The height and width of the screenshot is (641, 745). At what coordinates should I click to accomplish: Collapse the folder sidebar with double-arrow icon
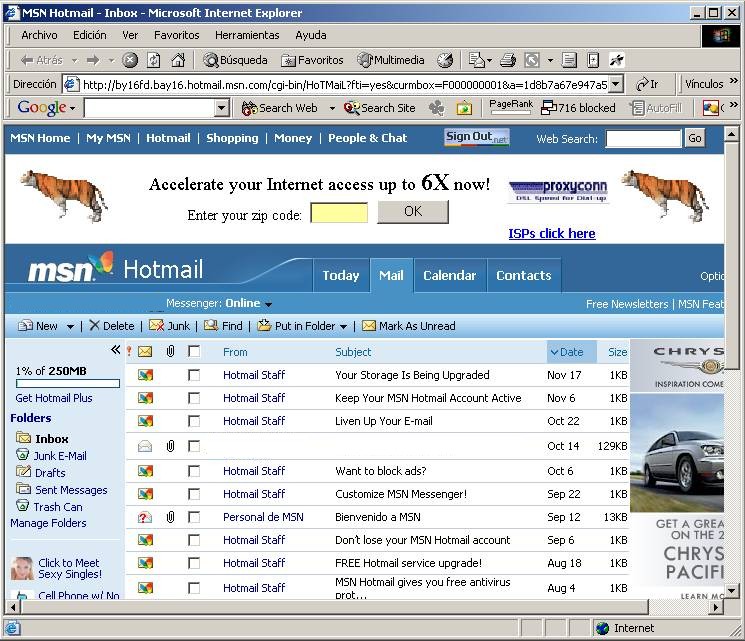(x=115, y=350)
